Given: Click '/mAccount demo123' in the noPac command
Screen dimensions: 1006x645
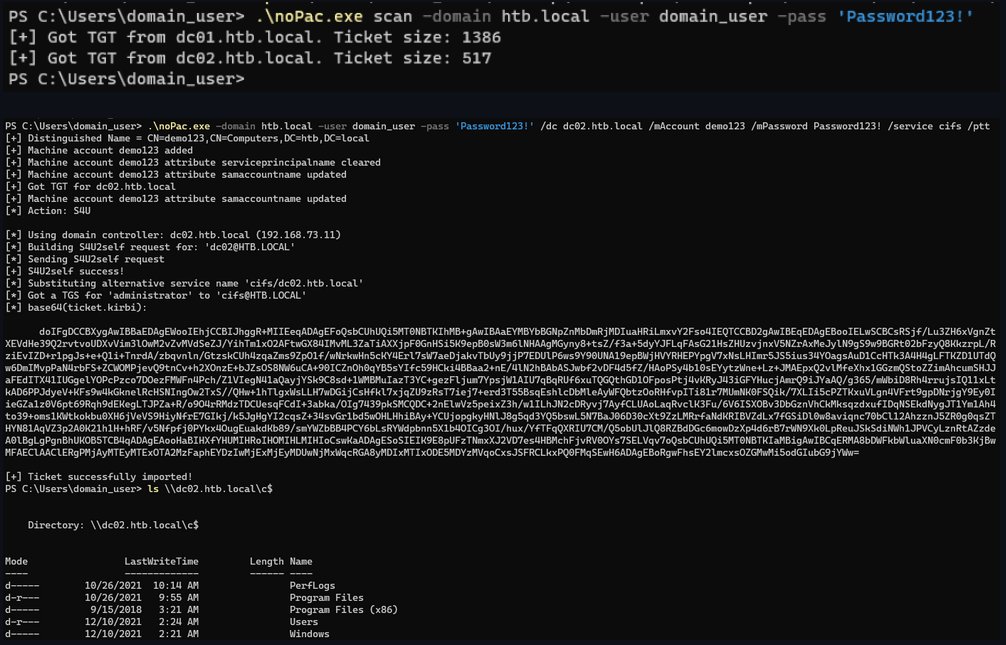Looking at the screenshot, I should (x=697, y=126).
